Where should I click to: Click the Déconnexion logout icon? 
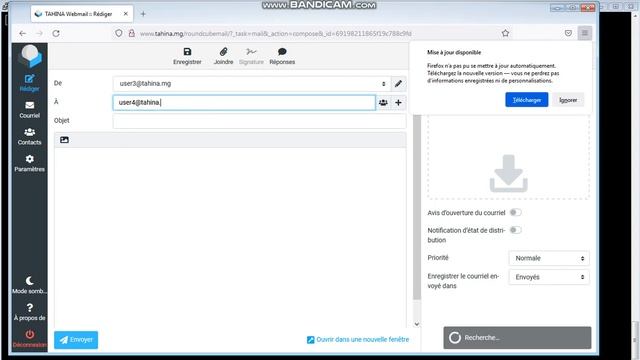coord(29,334)
